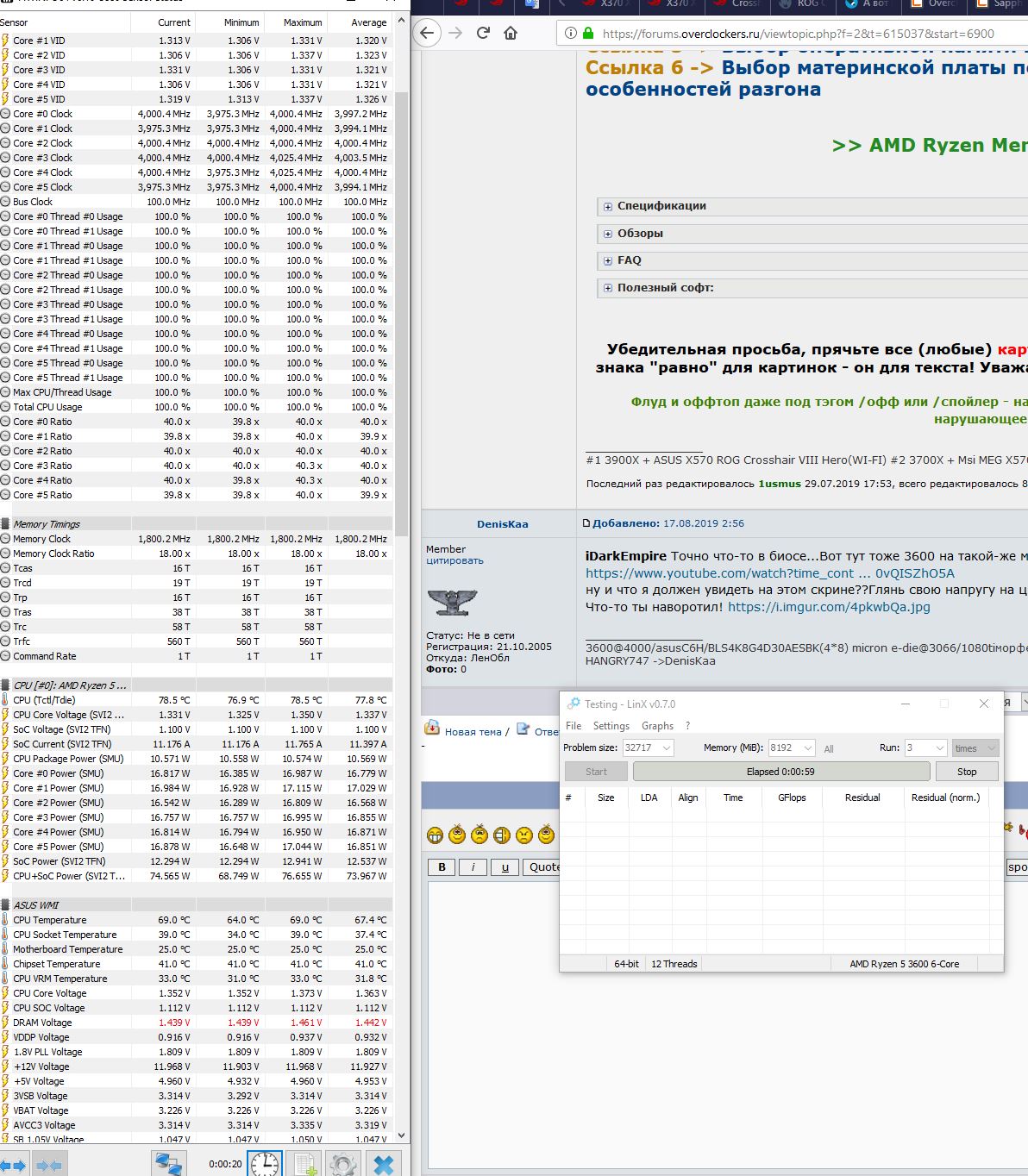The width and height of the screenshot is (1028, 1176).
Task: Insert the second smiley emoticon
Action: pos(457,834)
